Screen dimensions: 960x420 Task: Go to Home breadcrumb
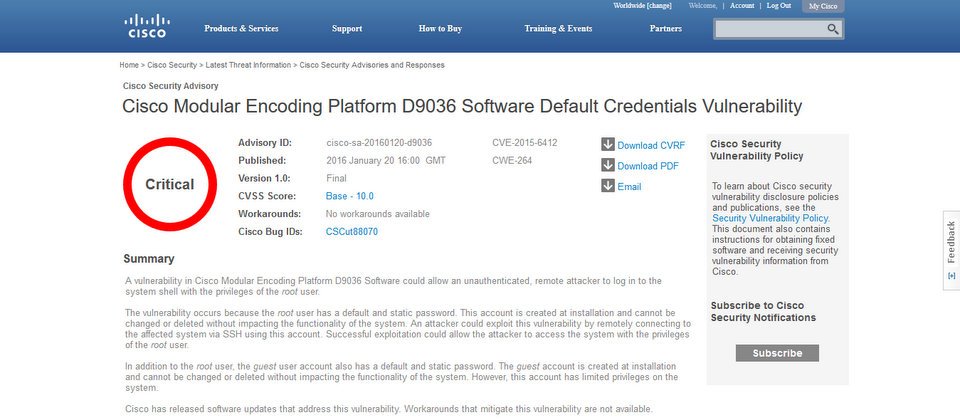coord(129,65)
